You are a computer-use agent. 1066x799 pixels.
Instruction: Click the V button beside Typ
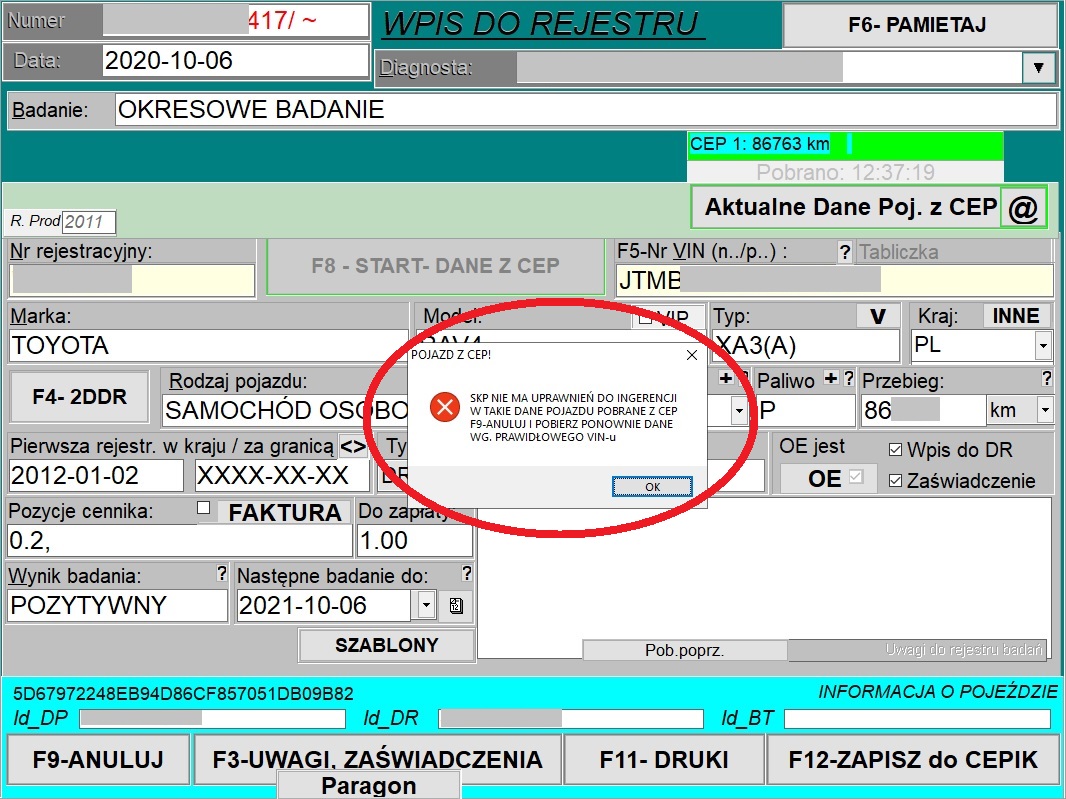pyautogui.click(x=878, y=316)
